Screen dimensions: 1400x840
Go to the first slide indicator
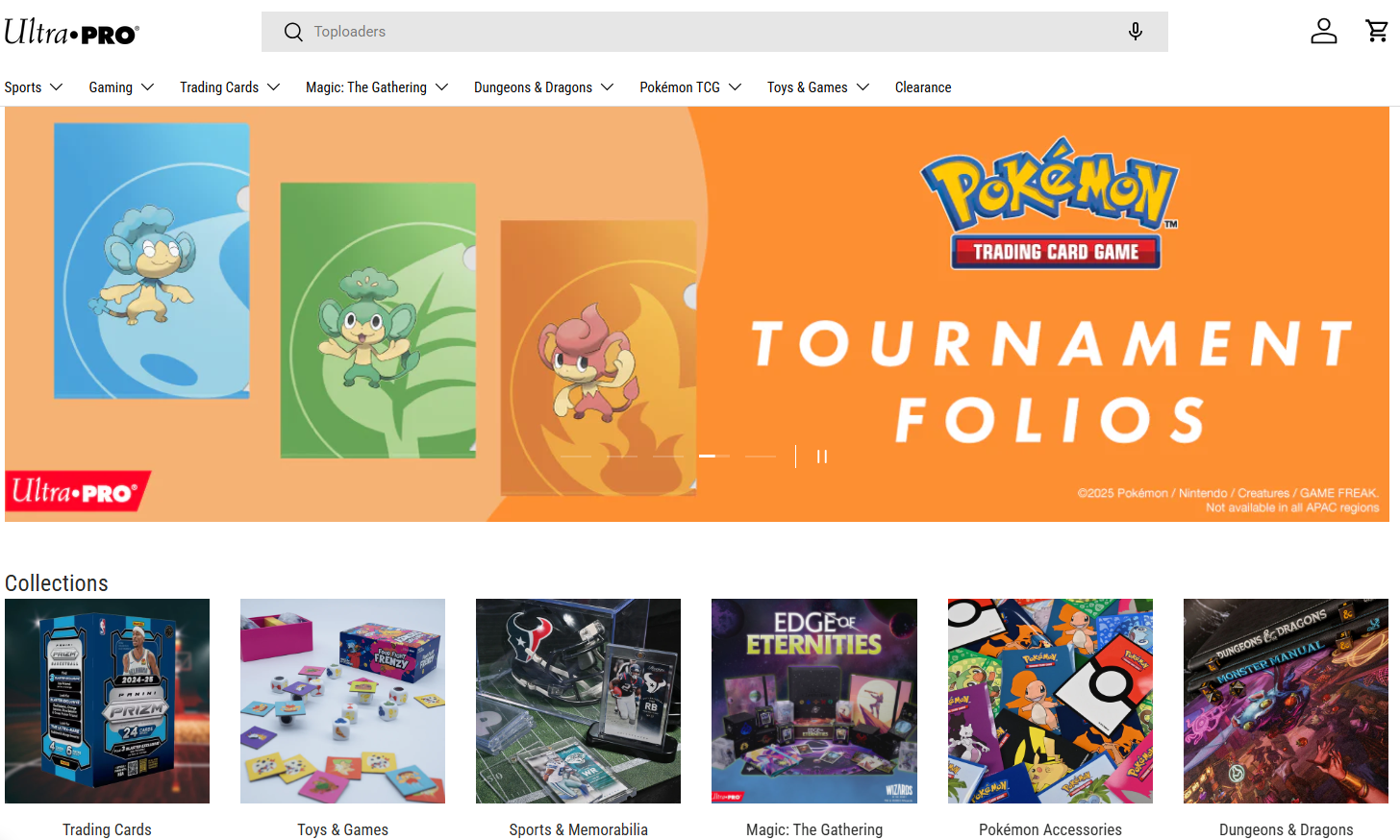click(576, 457)
